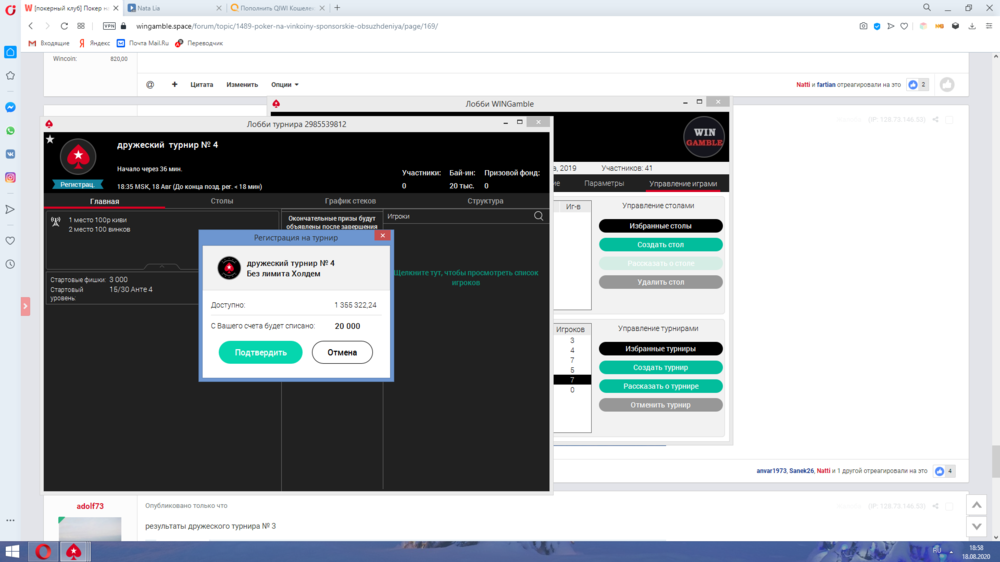Screen dimensions: 1000x562
Task: Click the thumbs-up like button on the post
Action: coord(946,85)
